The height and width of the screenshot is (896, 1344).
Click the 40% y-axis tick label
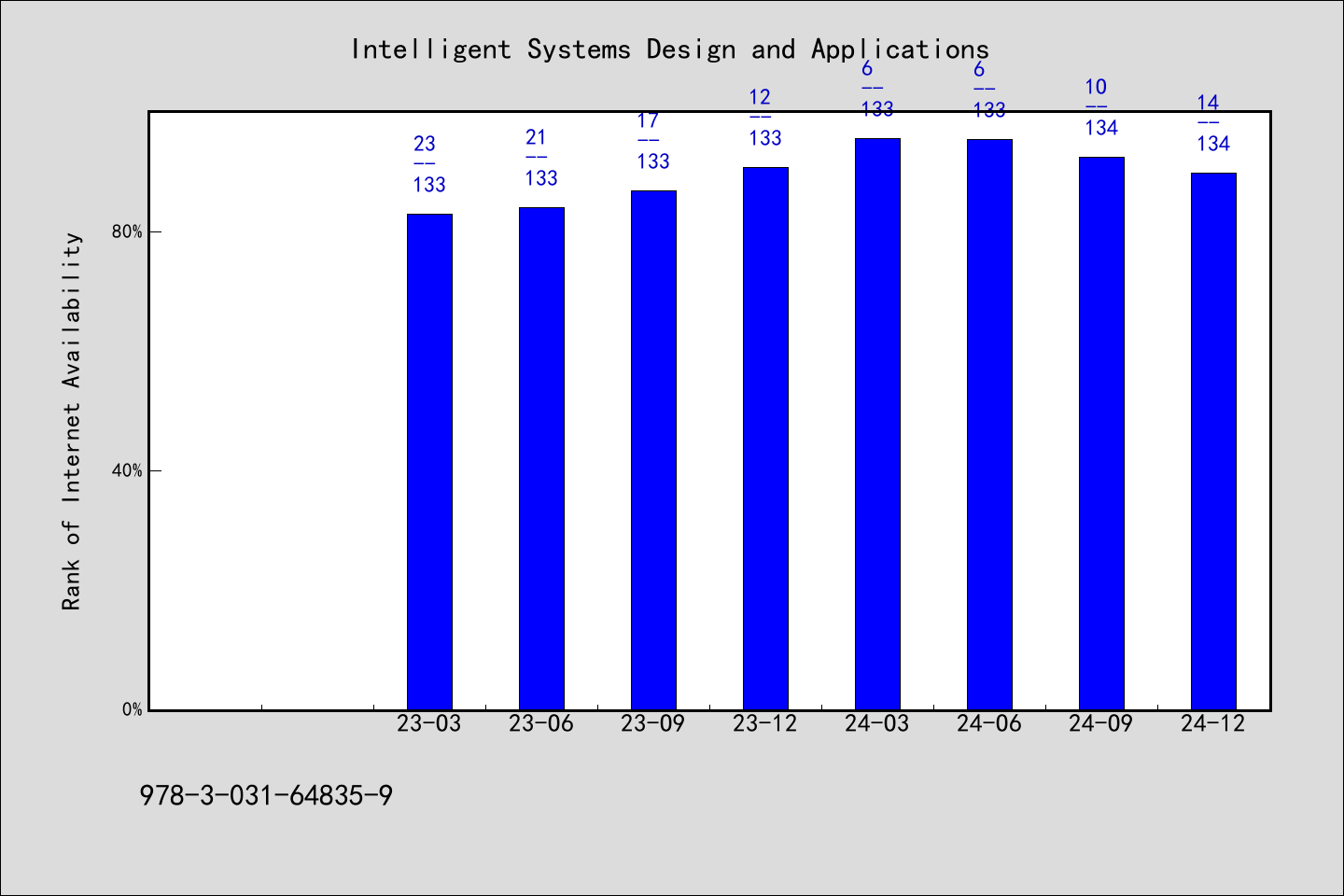pyautogui.click(x=128, y=470)
